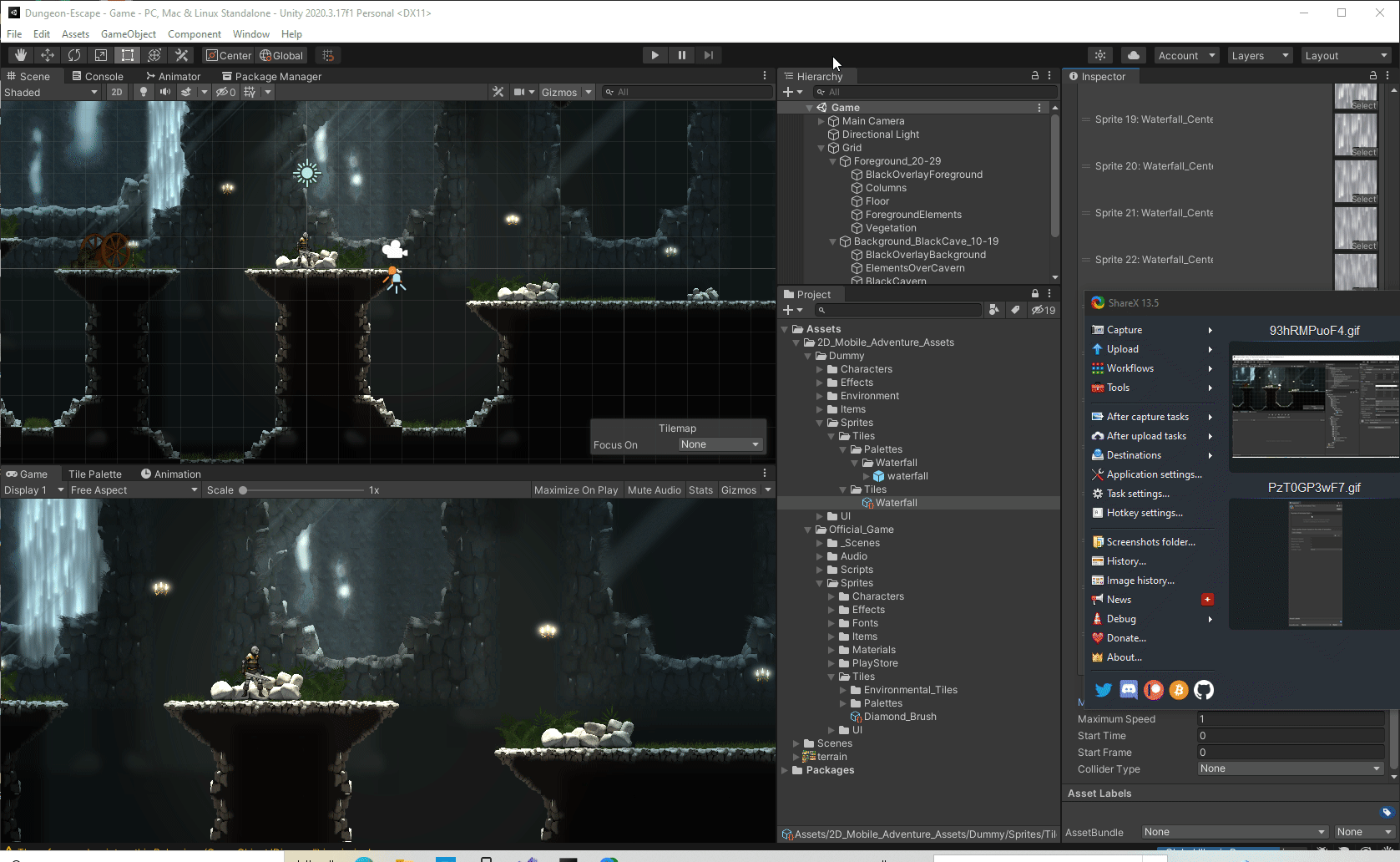The width and height of the screenshot is (1400, 862).
Task: Open the Shaded draw mode dropdown
Action: (51, 92)
